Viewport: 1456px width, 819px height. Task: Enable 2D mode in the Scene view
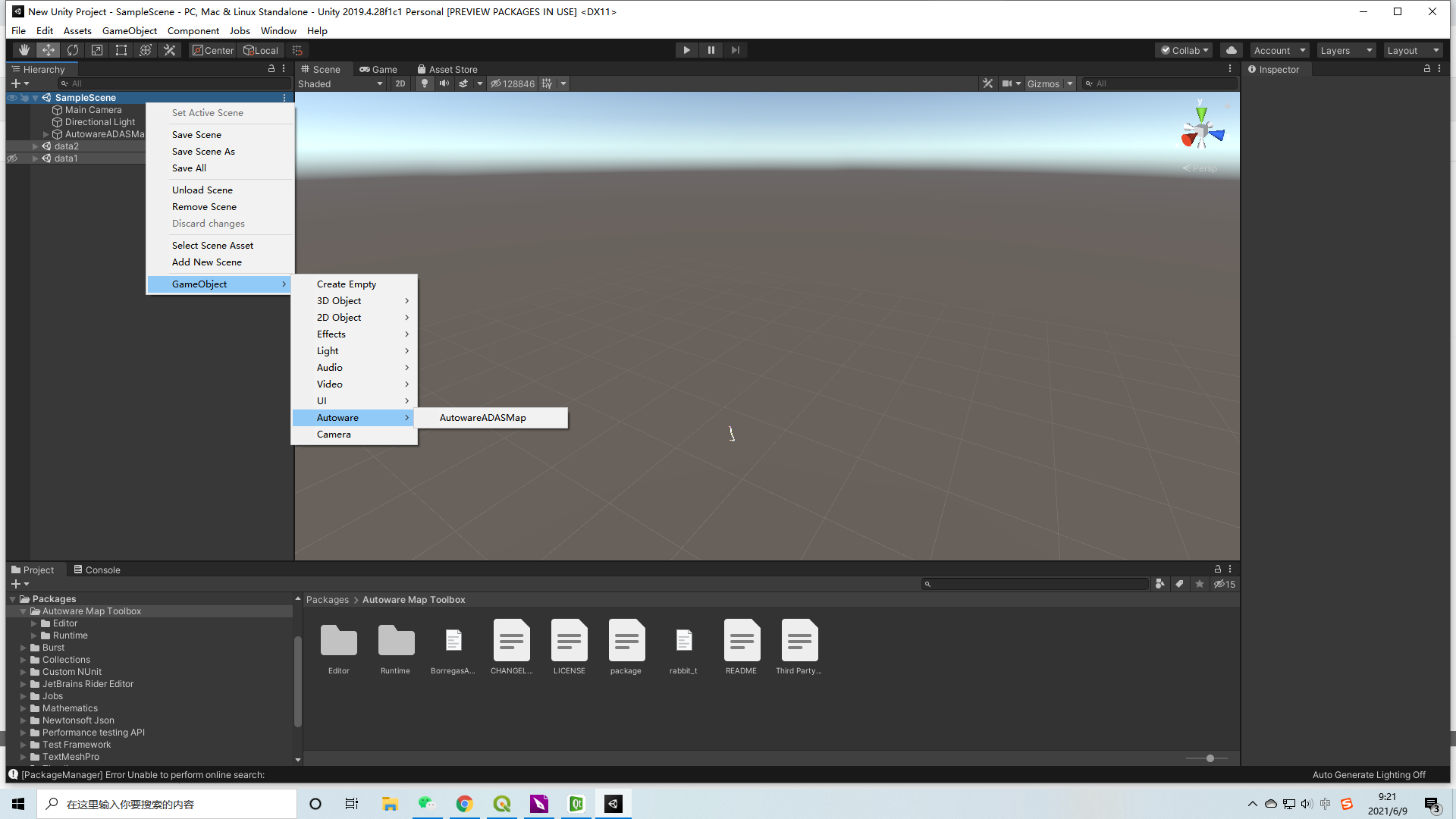[400, 83]
